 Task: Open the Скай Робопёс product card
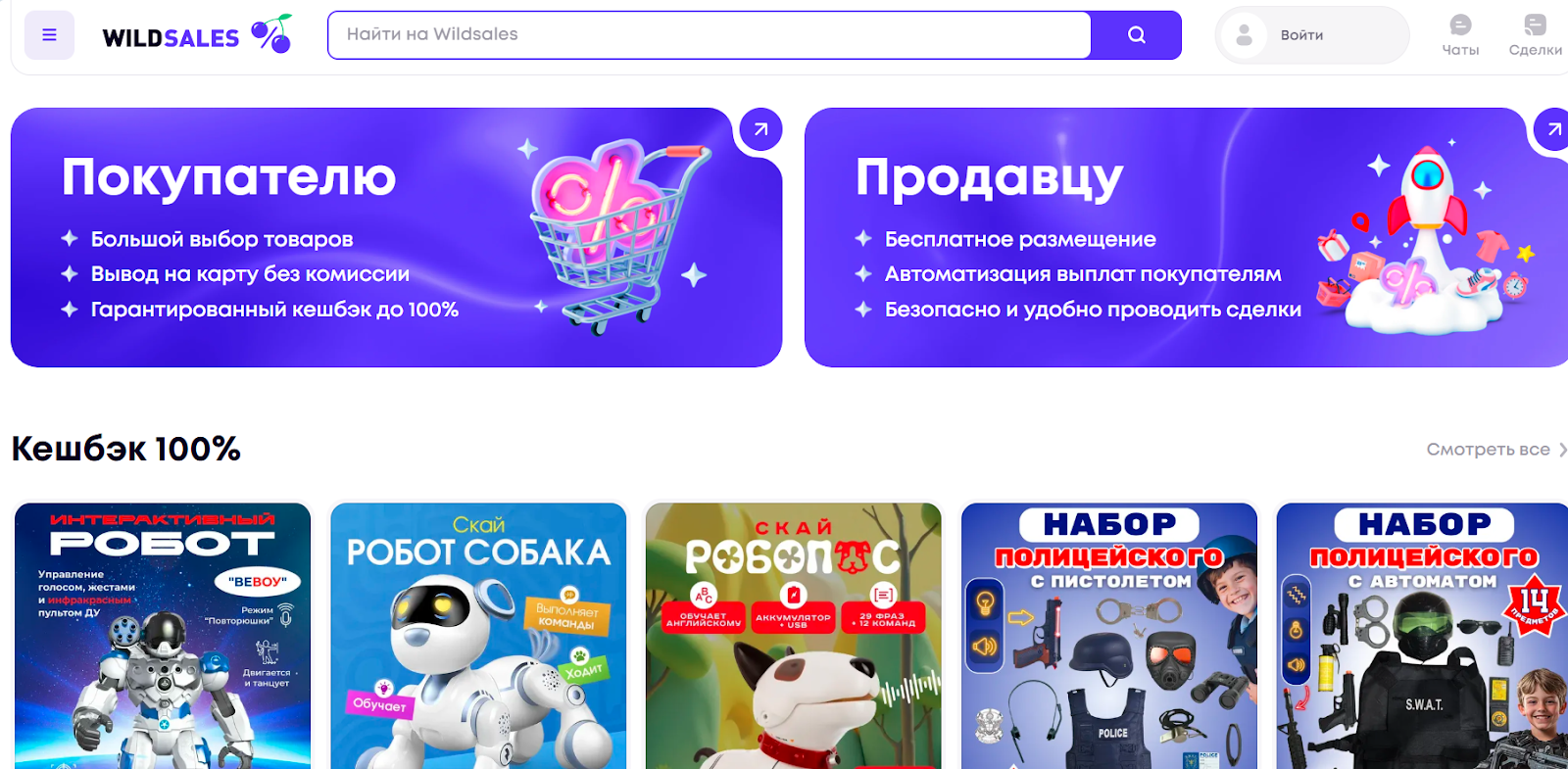(794, 636)
